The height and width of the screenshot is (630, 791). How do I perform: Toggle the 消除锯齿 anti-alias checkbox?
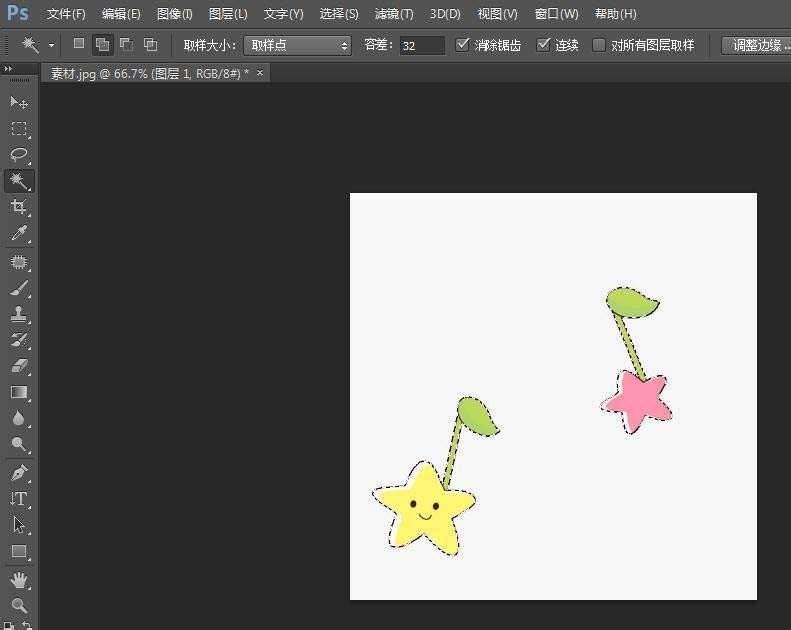[462, 45]
